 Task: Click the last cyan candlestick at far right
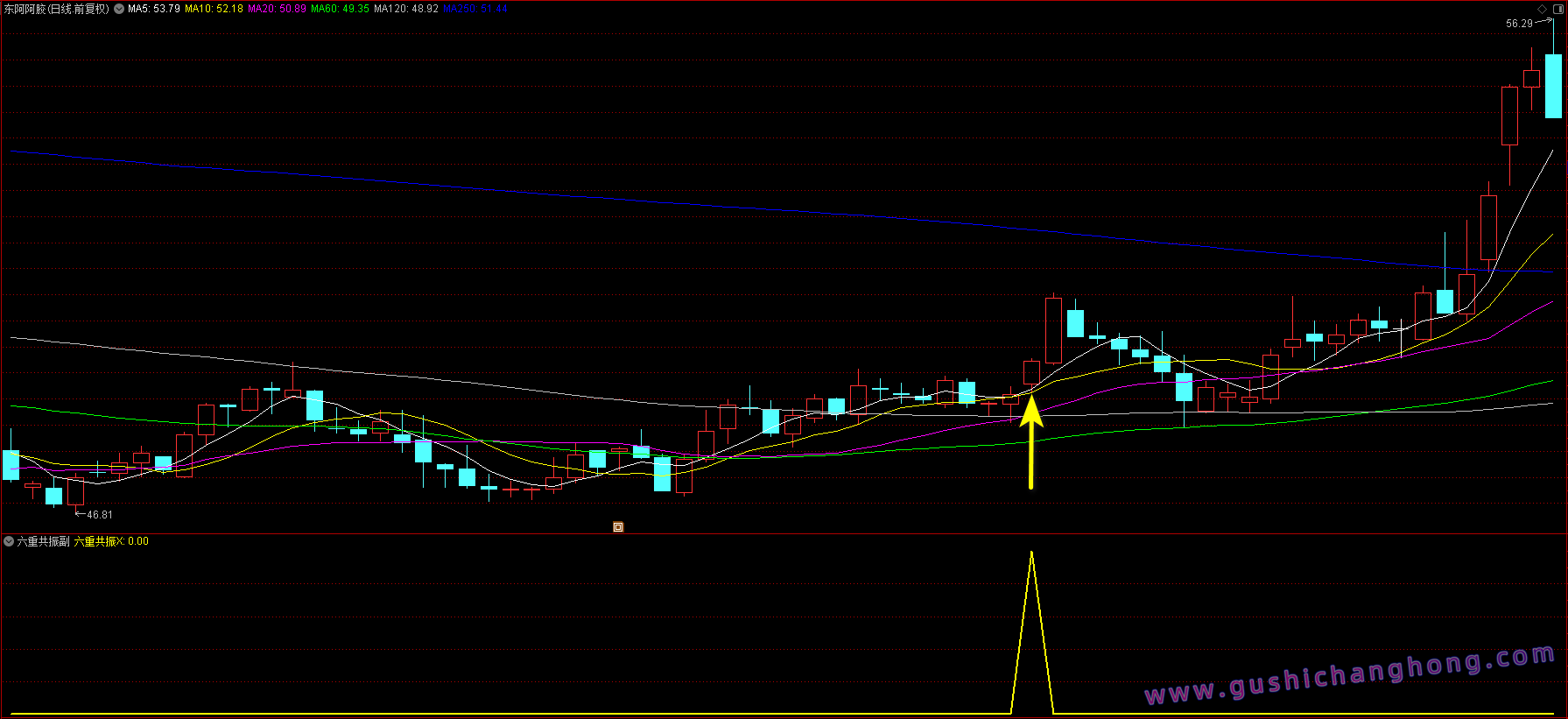(1553, 86)
